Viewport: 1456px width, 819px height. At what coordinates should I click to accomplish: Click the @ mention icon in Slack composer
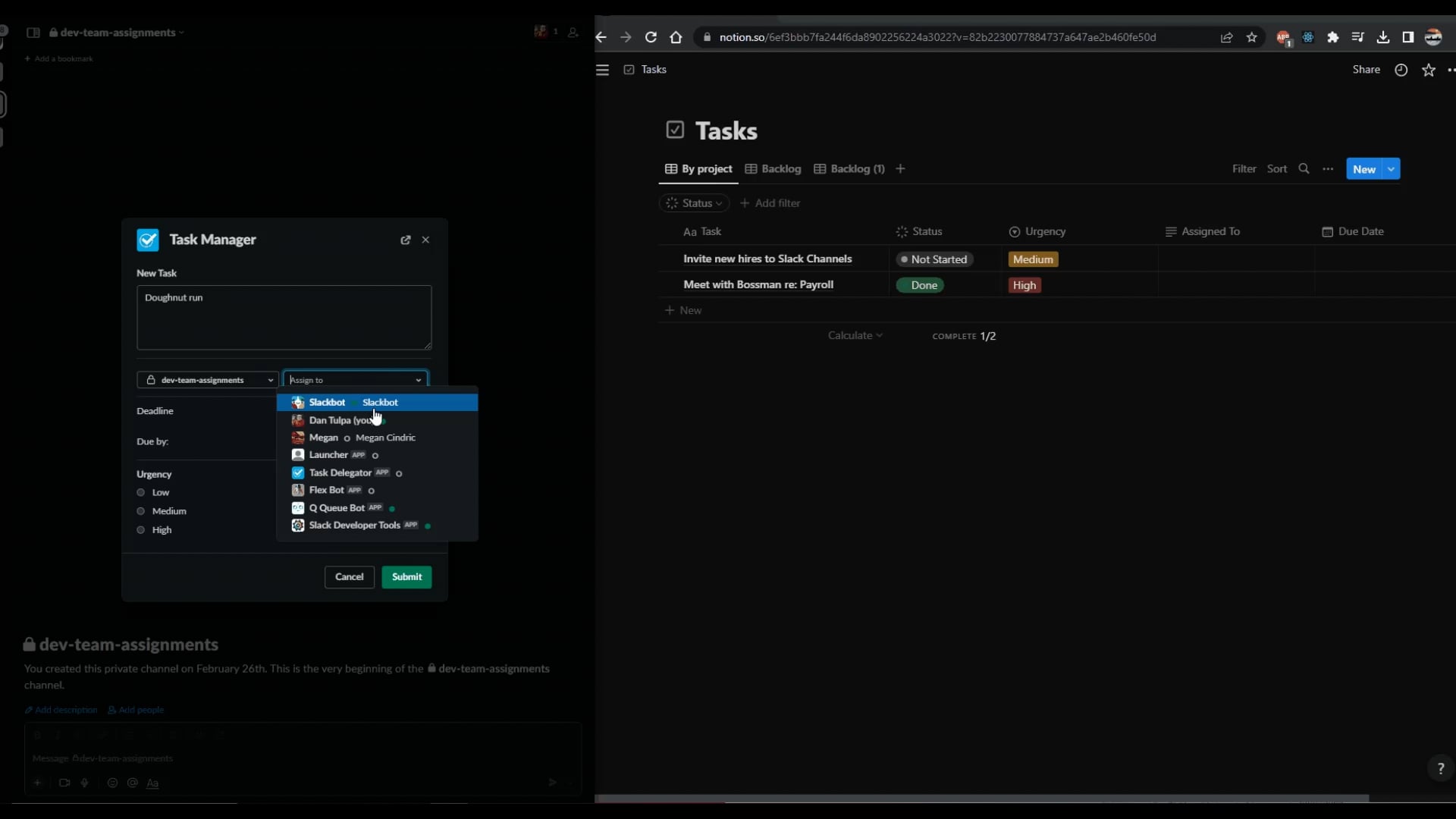[132, 783]
